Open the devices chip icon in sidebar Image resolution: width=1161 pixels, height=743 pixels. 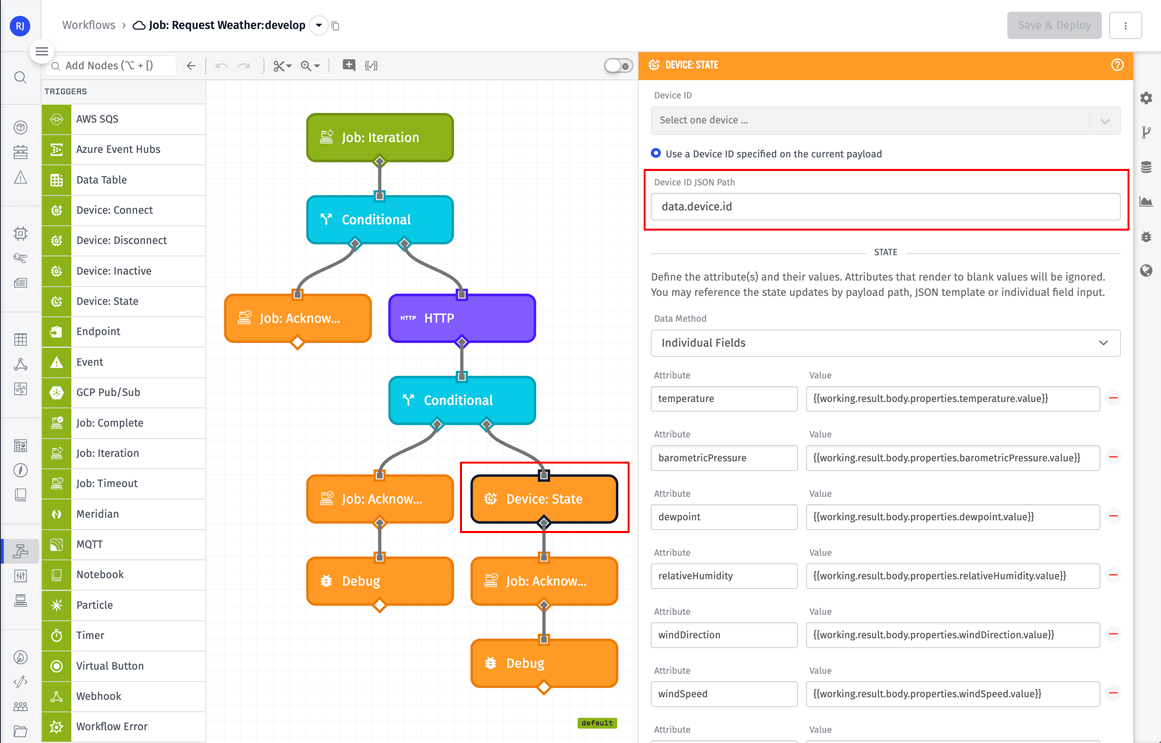[21, 233]
